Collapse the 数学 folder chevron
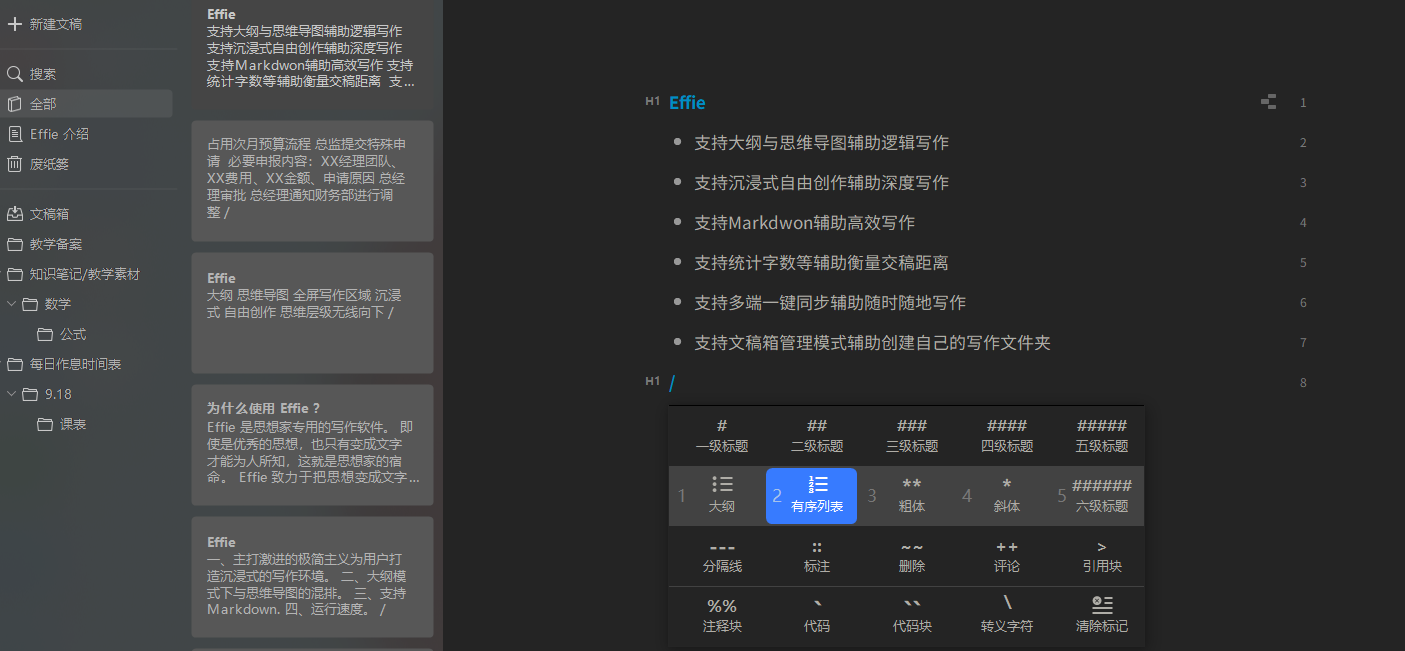The width and height of the screenshot is (1405, 651). point(11,304)
